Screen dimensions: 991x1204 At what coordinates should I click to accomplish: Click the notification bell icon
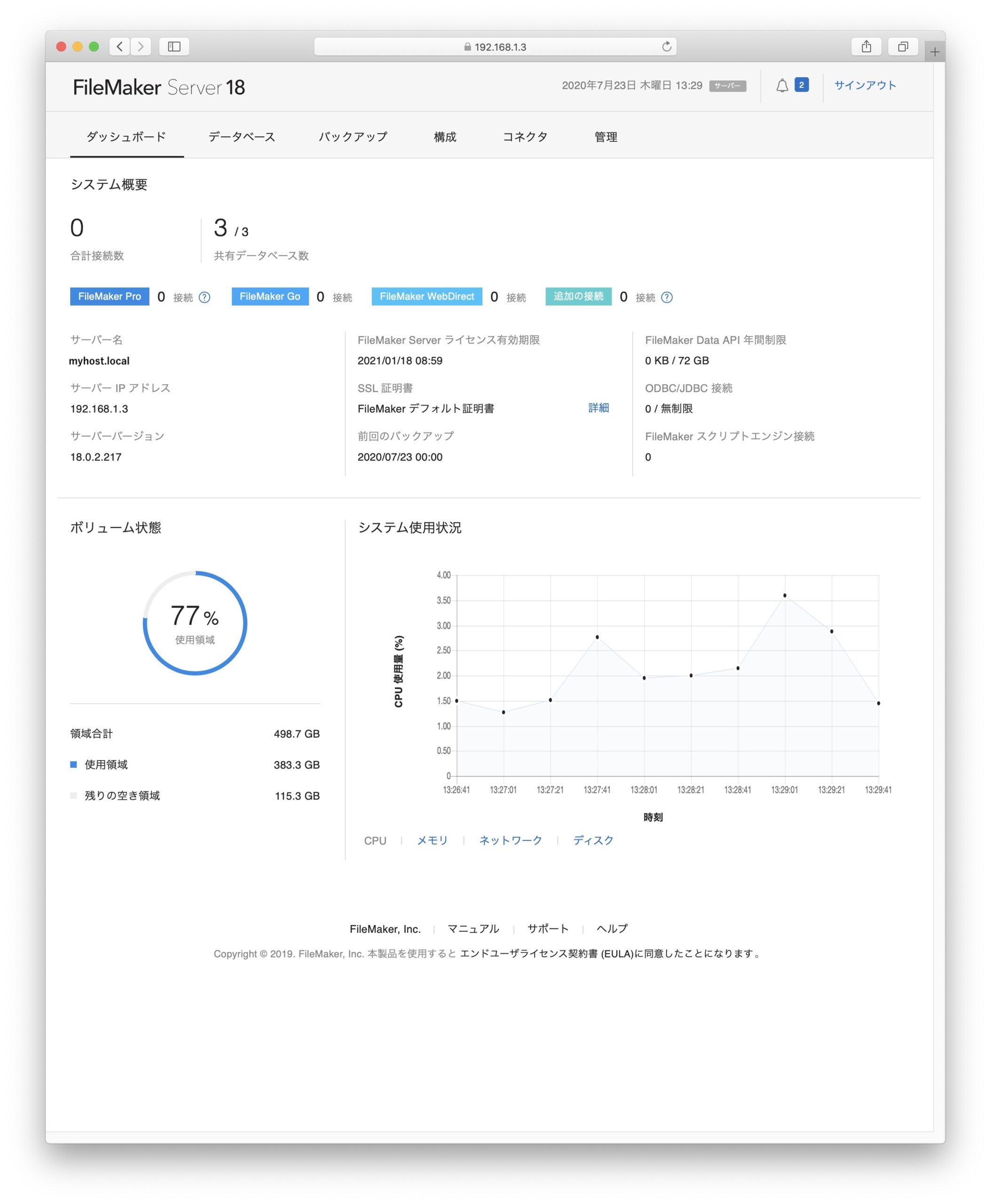pyautogui.click(x=782, y=86)
